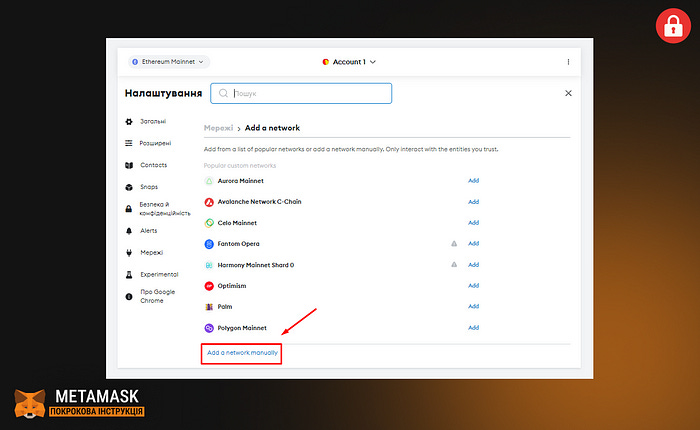Go back to Мережі breadcrumb

[218, 128]
